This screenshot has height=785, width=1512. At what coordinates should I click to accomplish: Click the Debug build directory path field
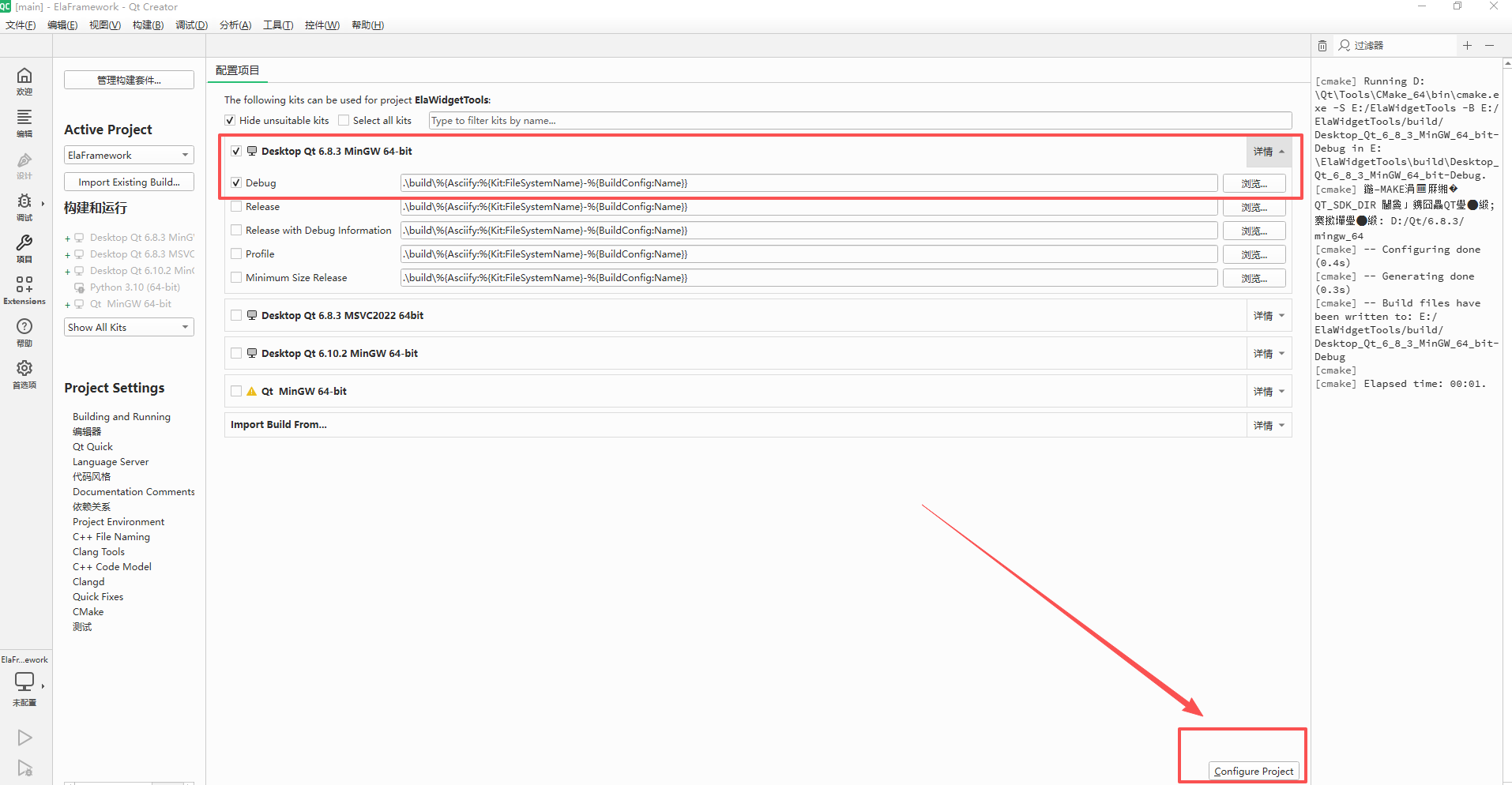[x=809, y=182]
